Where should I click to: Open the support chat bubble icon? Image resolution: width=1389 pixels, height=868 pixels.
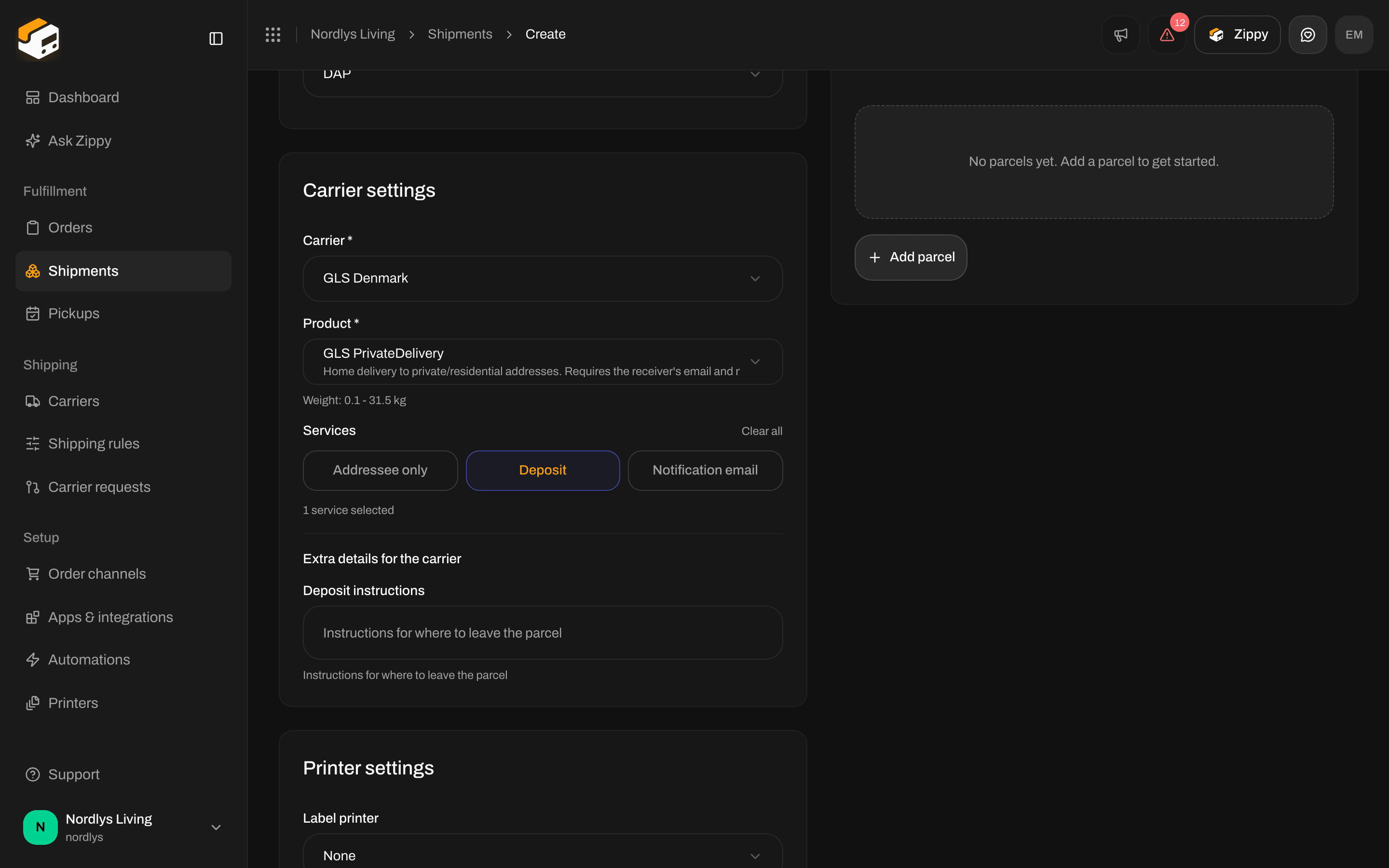1307,34
